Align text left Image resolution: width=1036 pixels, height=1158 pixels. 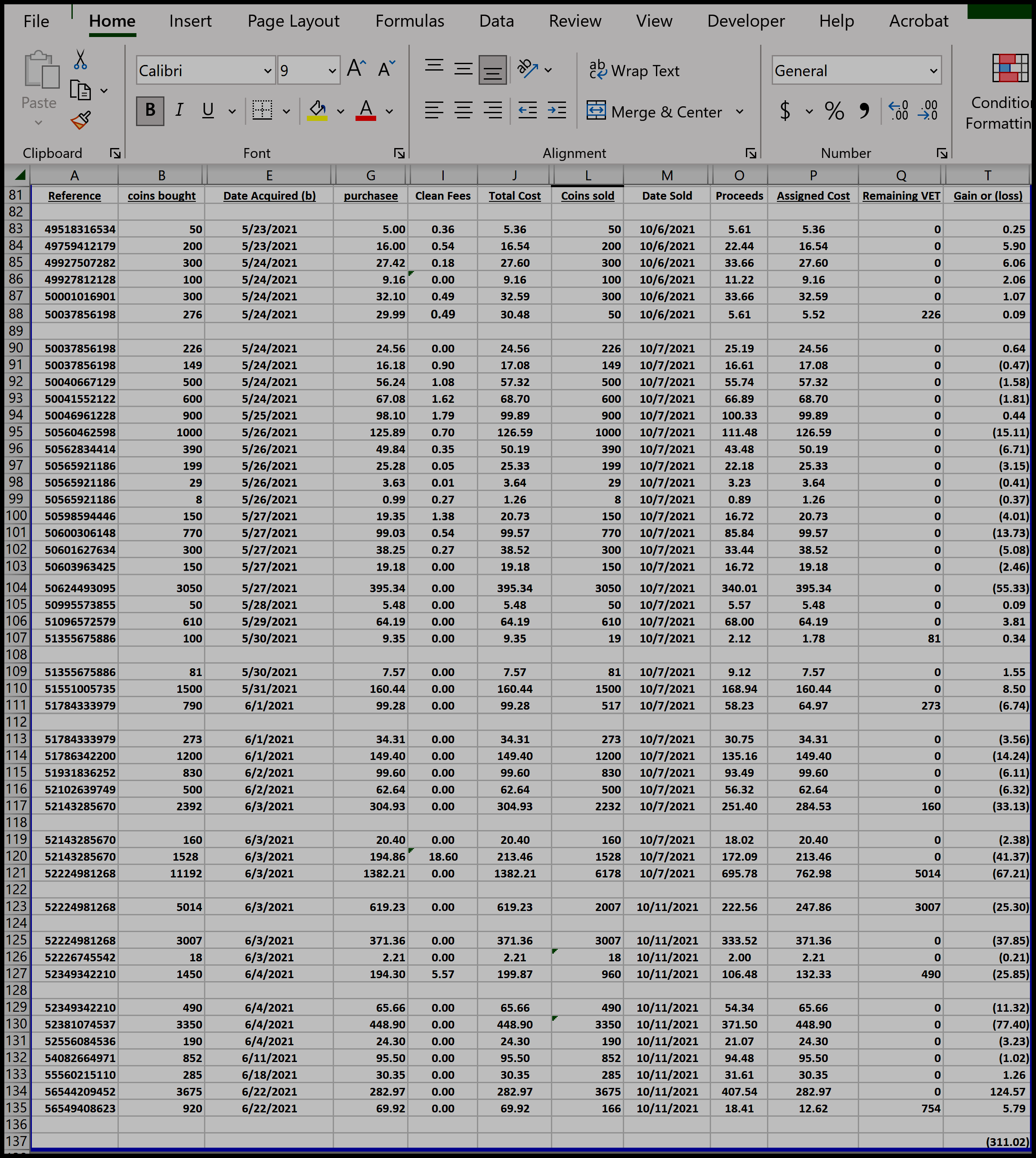click(x=434, y=110)
